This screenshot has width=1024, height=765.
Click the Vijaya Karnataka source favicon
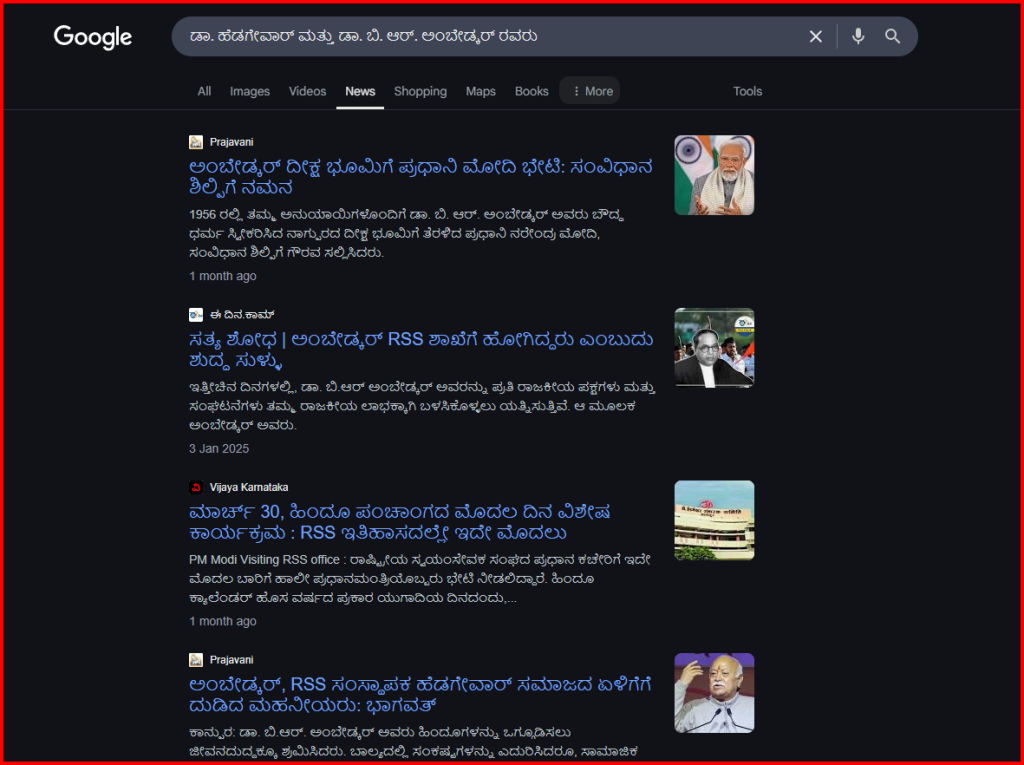196,487
